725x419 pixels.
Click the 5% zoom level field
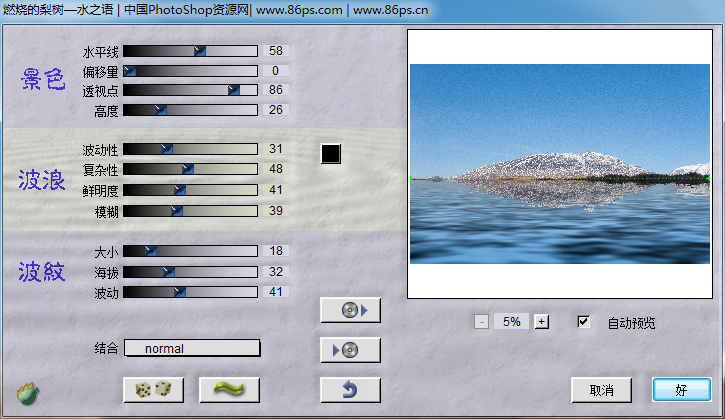click(x=511, y=321)
